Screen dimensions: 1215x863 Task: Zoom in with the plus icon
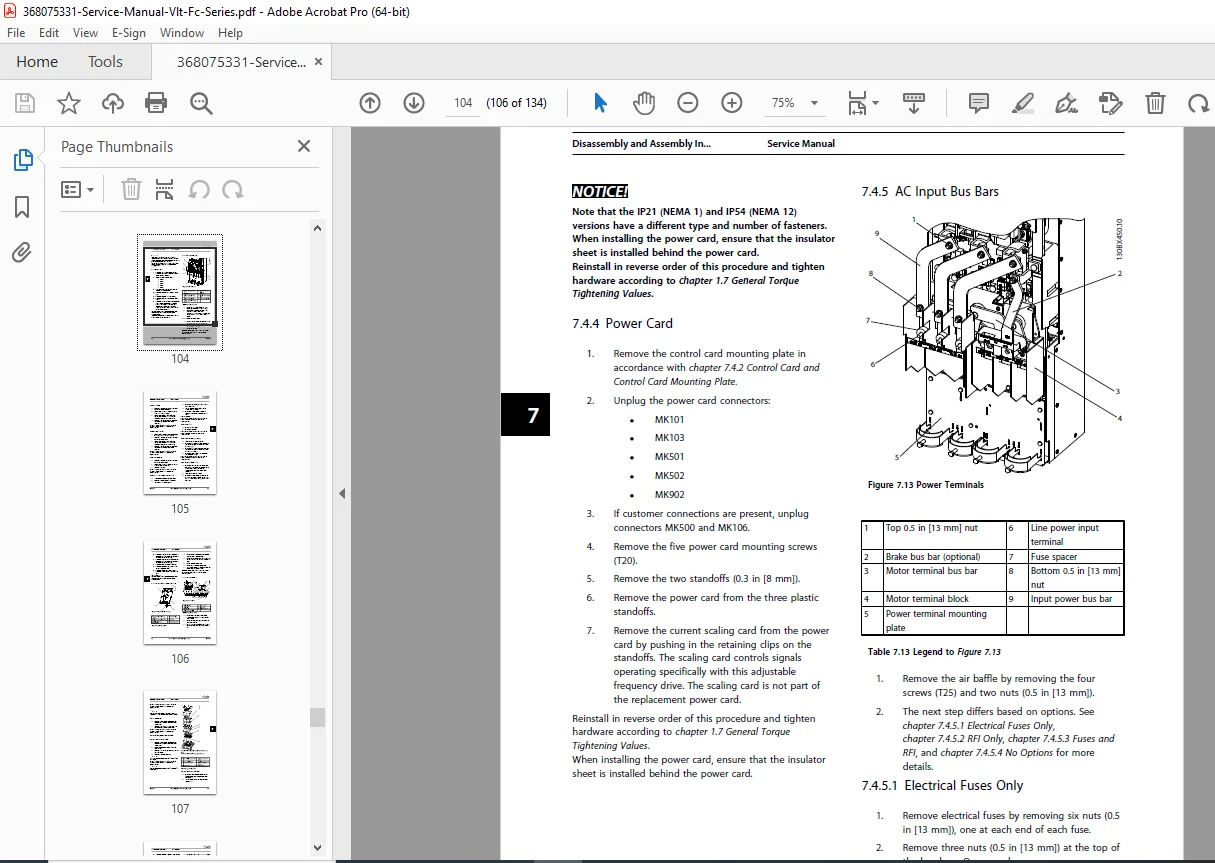point(731,103)
